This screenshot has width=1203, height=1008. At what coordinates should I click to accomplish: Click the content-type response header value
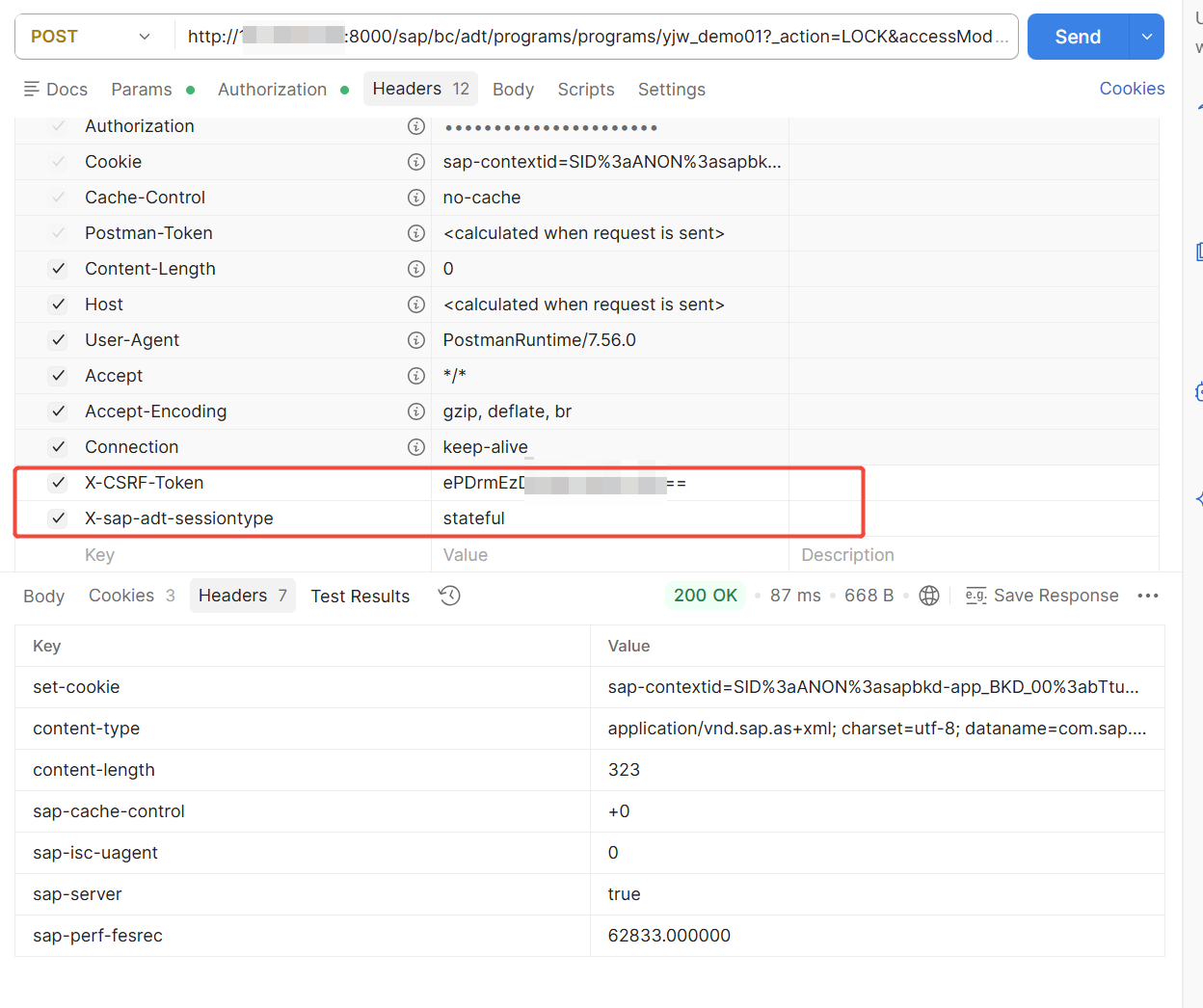pos(877,729)
